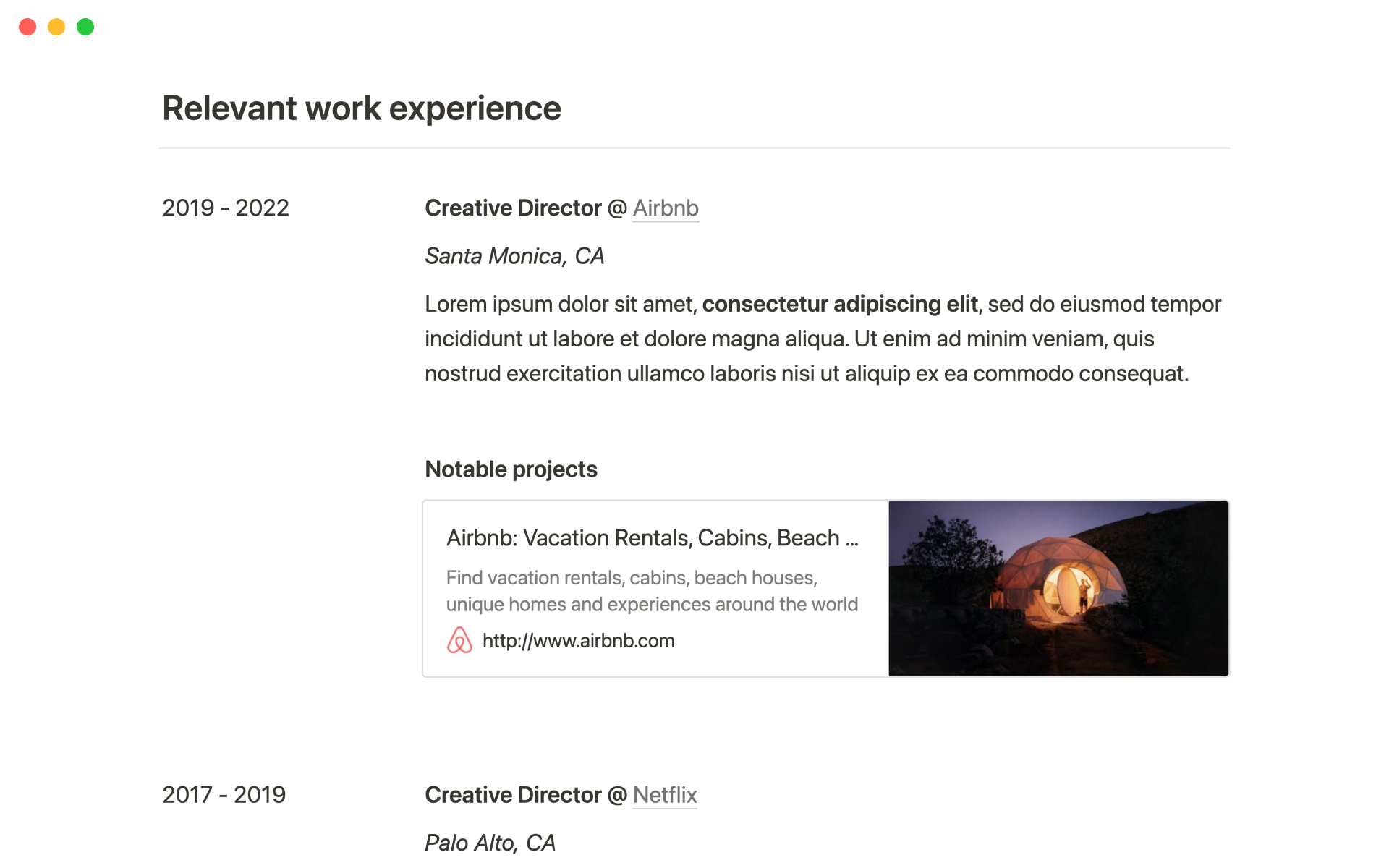Click the Lorem ipsum paragraph's last line

806,373
